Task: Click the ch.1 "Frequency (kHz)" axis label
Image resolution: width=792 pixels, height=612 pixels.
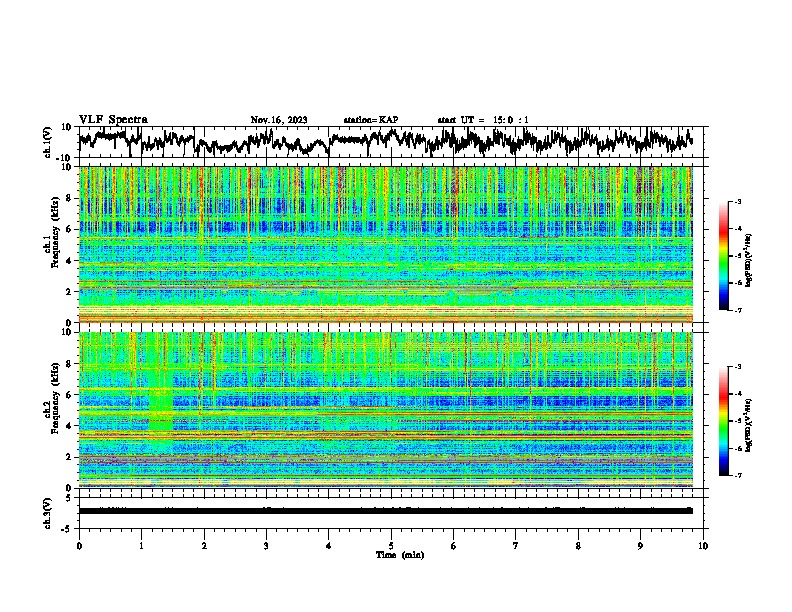Action: [55, 233]
